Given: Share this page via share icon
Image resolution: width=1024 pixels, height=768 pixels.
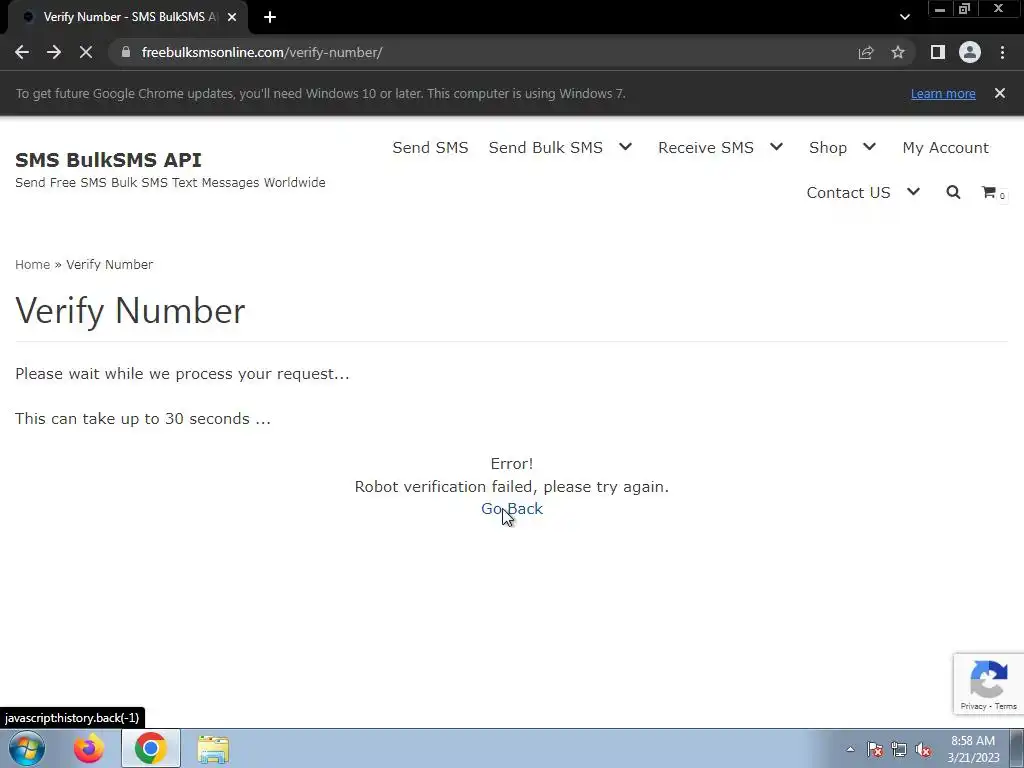Looking at the screenshot, I should pos(866,52).
